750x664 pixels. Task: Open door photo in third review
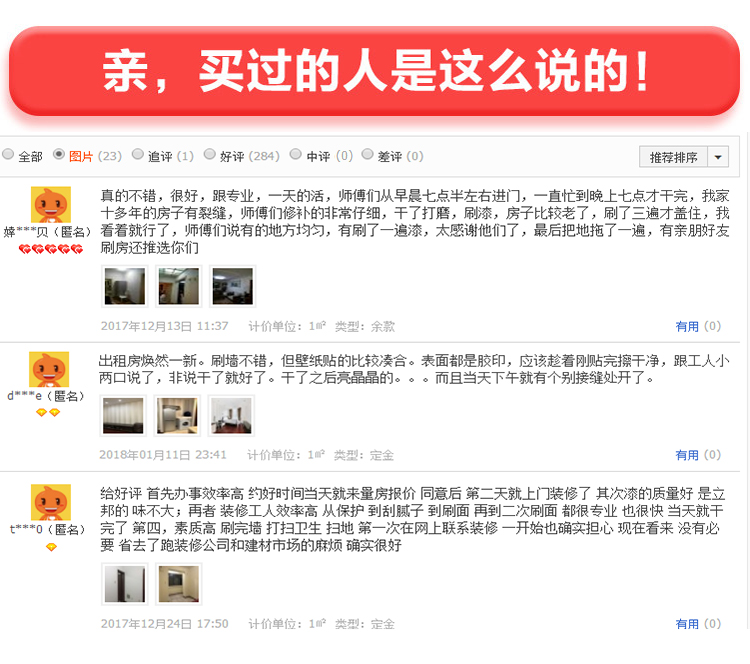click(125, 584)
